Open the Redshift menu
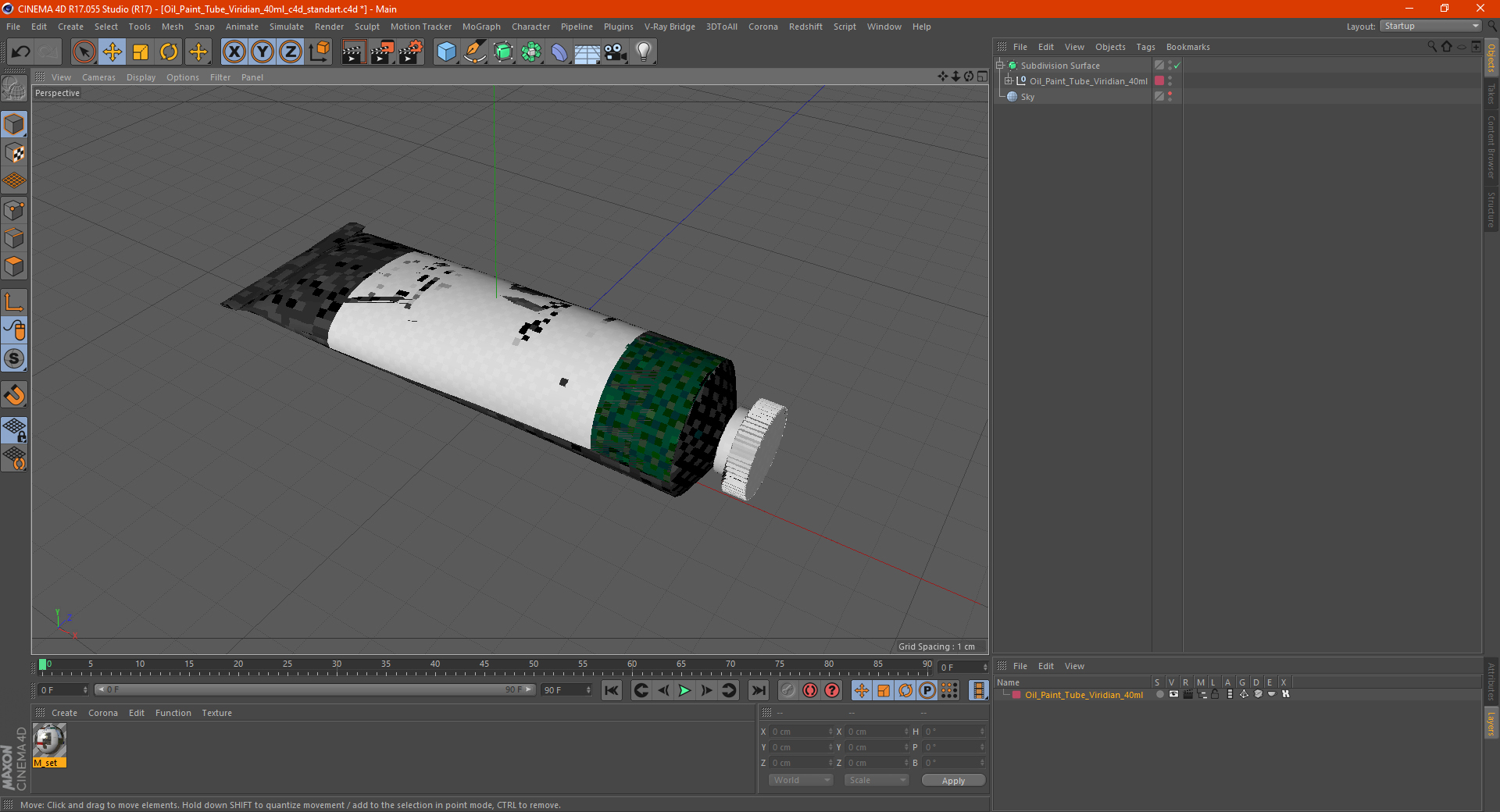The height and width of the screenshot is (812, 1500). click(805, 27)
